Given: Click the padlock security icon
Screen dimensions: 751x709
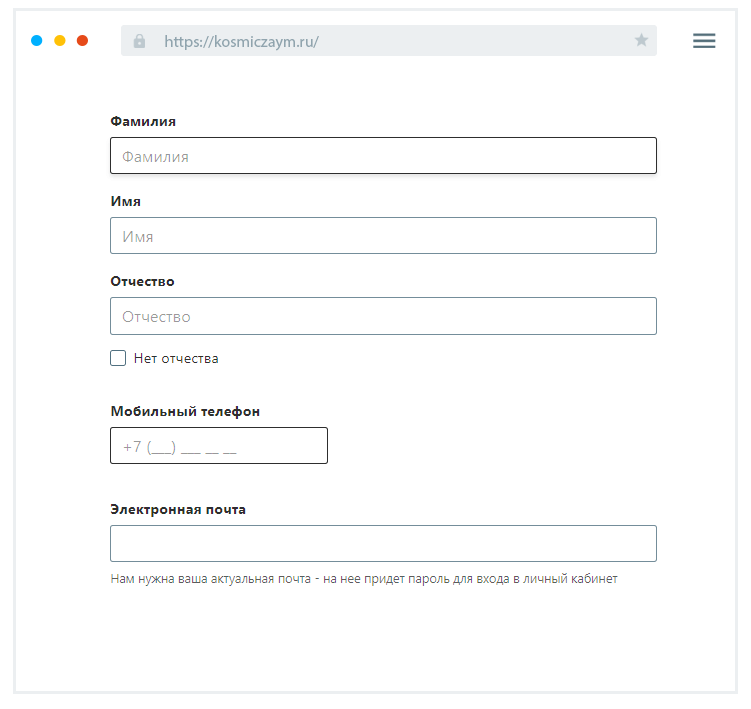Looking at the screenshot, I should point(139,41).
